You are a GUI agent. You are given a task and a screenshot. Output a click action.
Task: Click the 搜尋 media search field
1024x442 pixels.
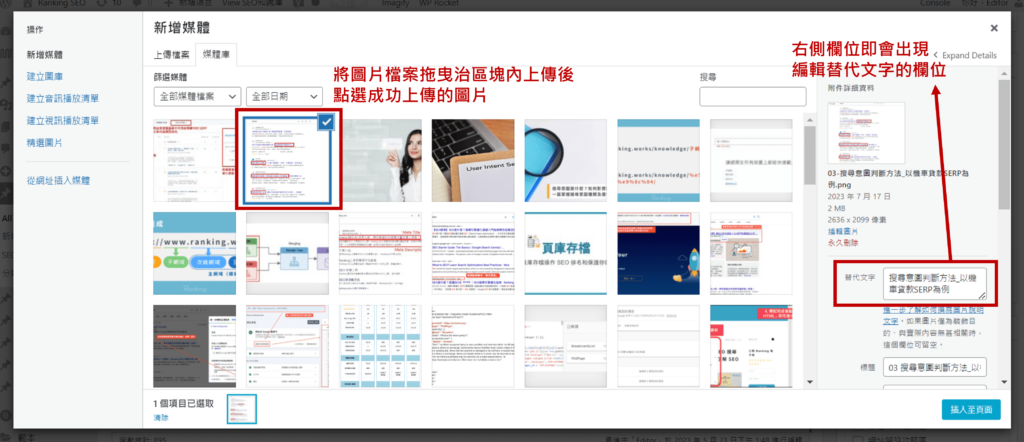click(752, 96)
